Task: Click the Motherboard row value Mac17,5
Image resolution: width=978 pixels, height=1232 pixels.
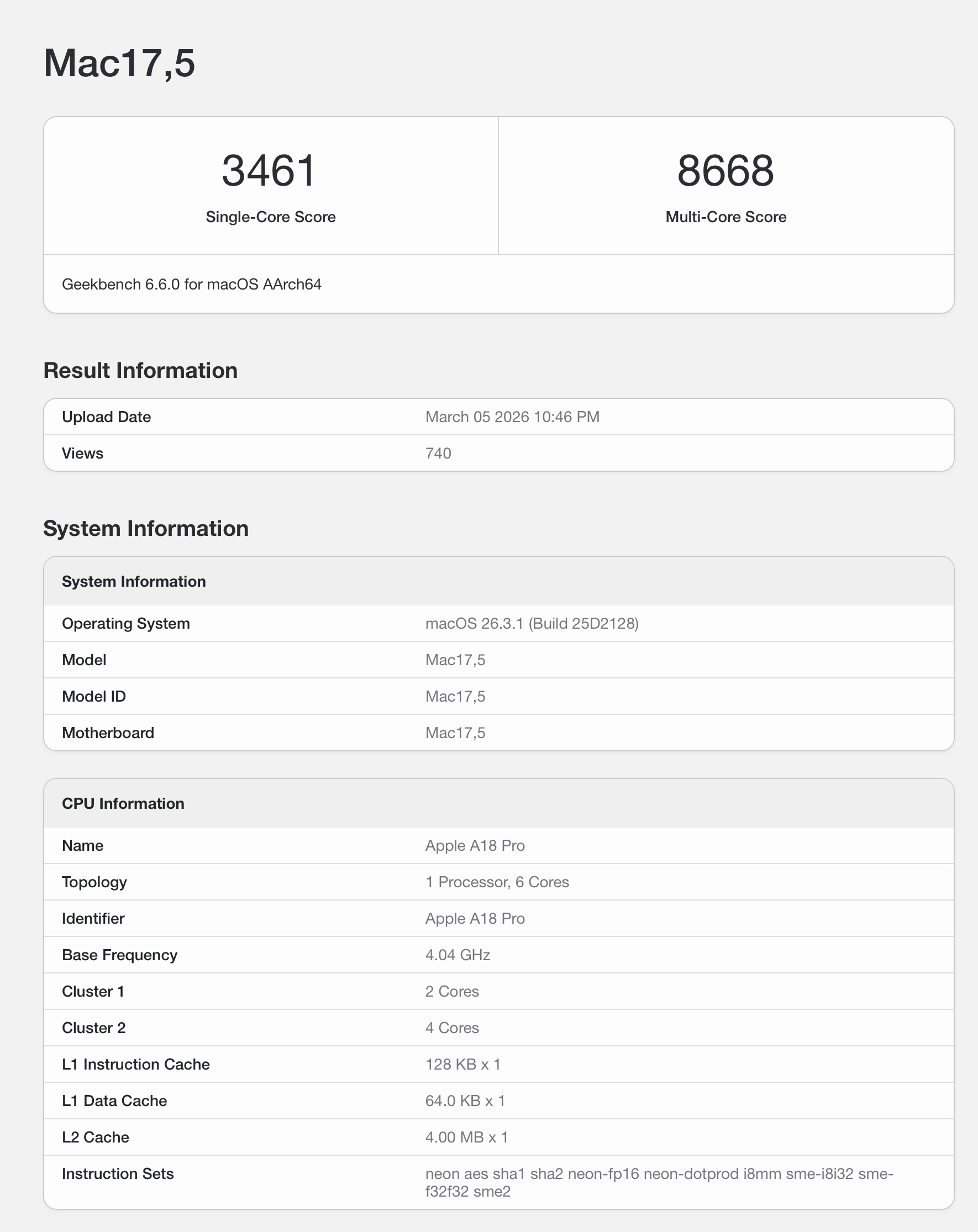Action: 455,733
